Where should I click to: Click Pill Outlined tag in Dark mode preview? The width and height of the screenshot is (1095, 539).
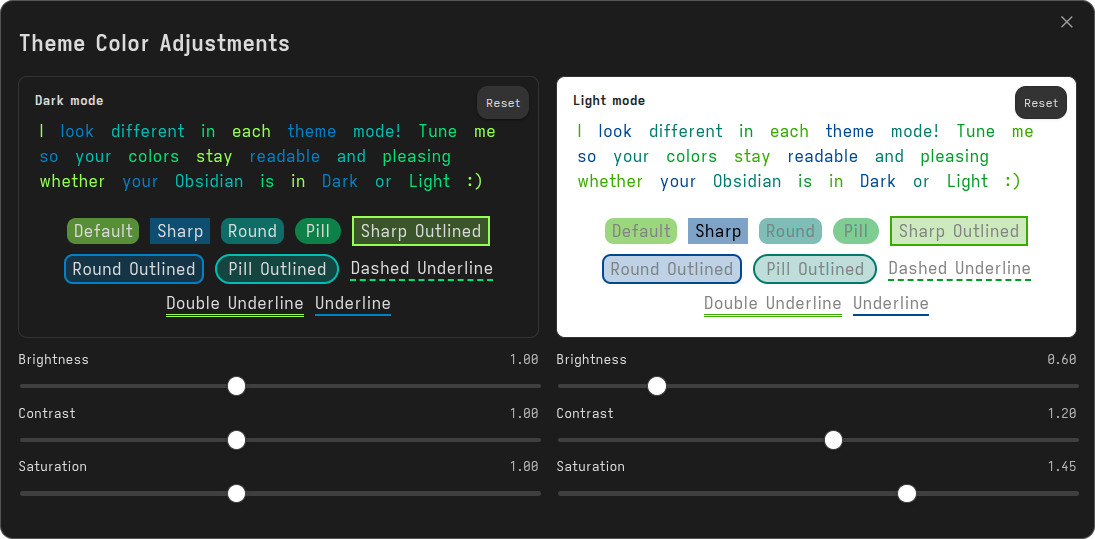pos(277,269)
